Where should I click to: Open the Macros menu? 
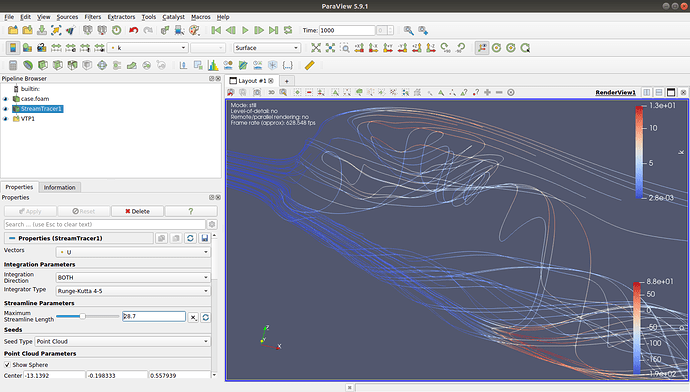(x=201, y=17)
